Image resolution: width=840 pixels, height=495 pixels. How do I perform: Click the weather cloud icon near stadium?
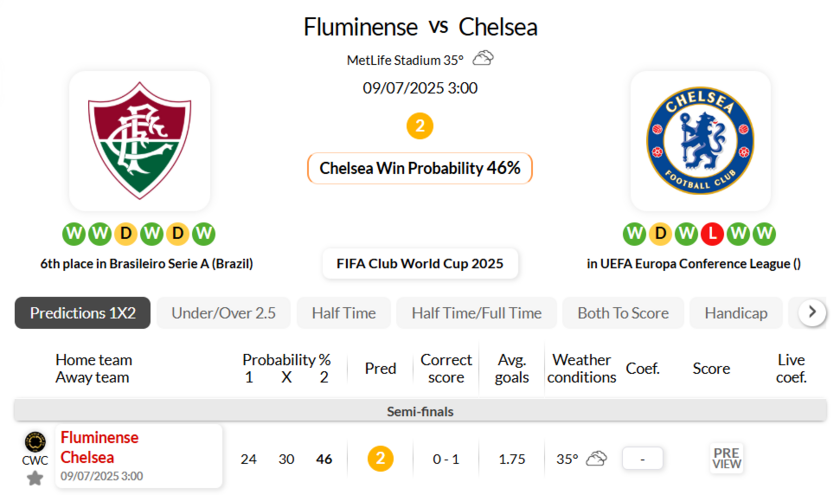coord(483,59)
